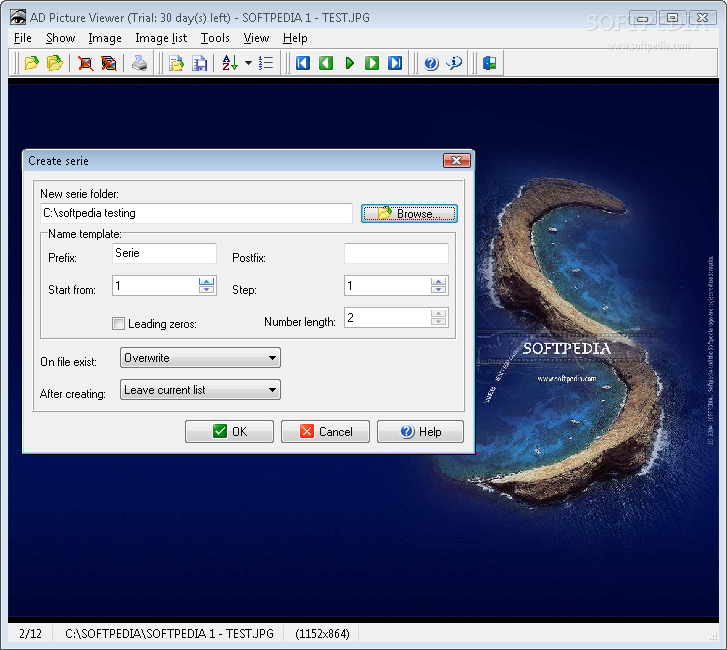Start the slideshow with play icon
This screenshot has height=650, width=727.
[350, 63]
